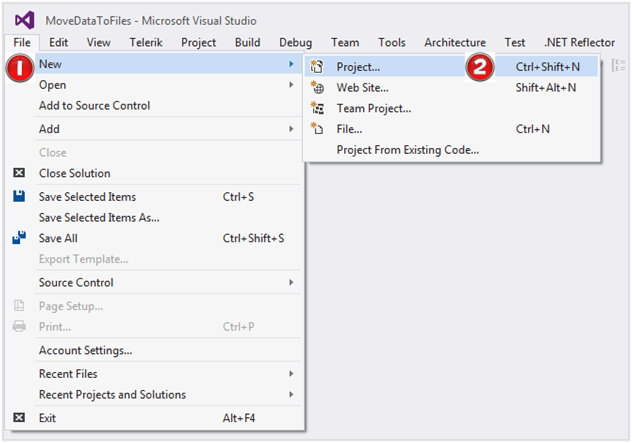The image size is (632, 443).
Task: Click Add to Source Control
Action: [x=94, y=106]
